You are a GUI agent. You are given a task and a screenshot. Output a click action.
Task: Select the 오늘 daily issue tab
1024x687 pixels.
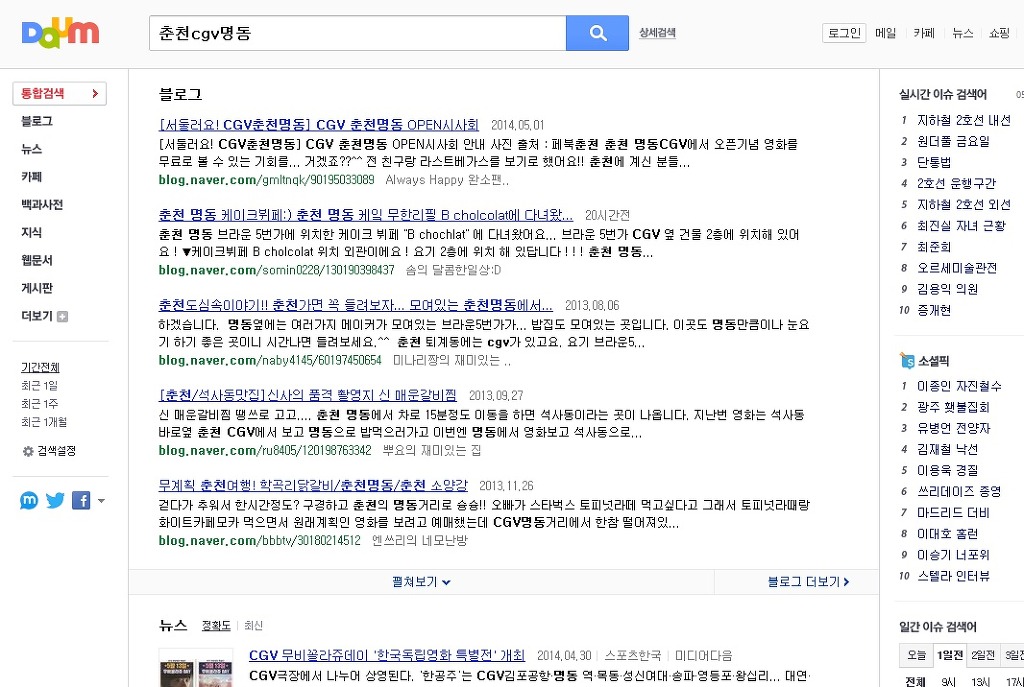[916, 655]
